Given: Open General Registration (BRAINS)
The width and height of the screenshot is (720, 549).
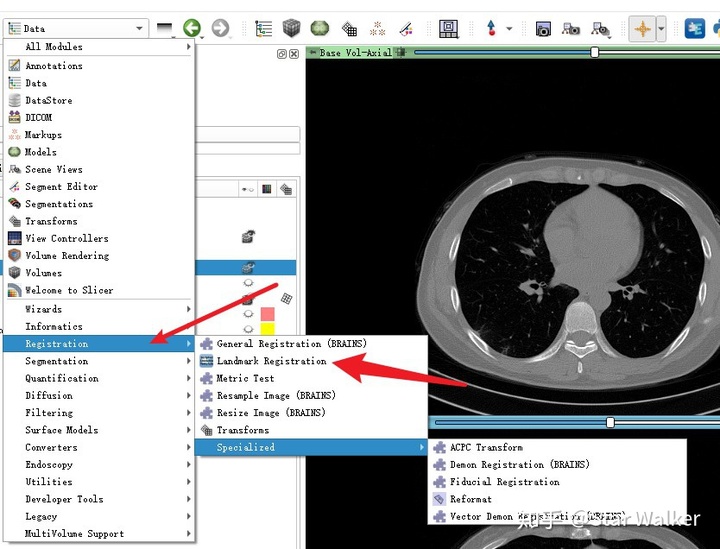Looking at the screenshot, I should tap(311, 343).
